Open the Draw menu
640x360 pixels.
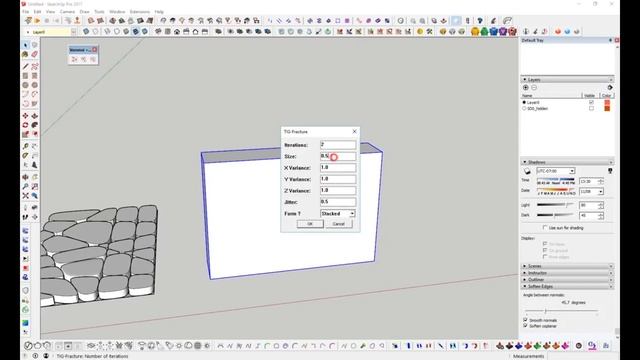coord(84,12)
